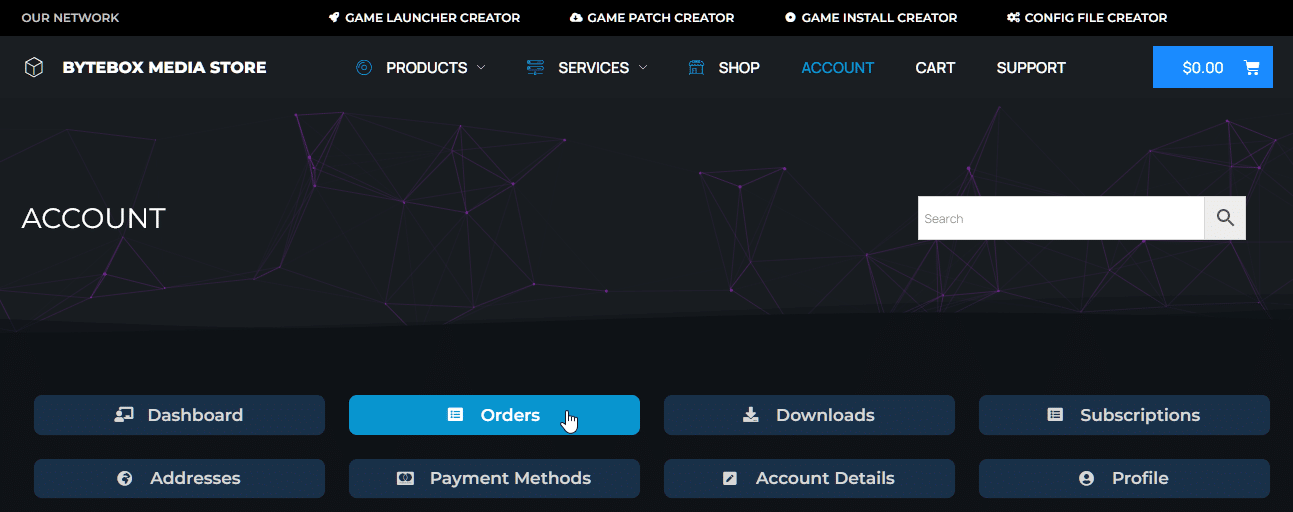Select the Dashboard account tab
Screen dimensions: 1293x512
coord(179,415)
